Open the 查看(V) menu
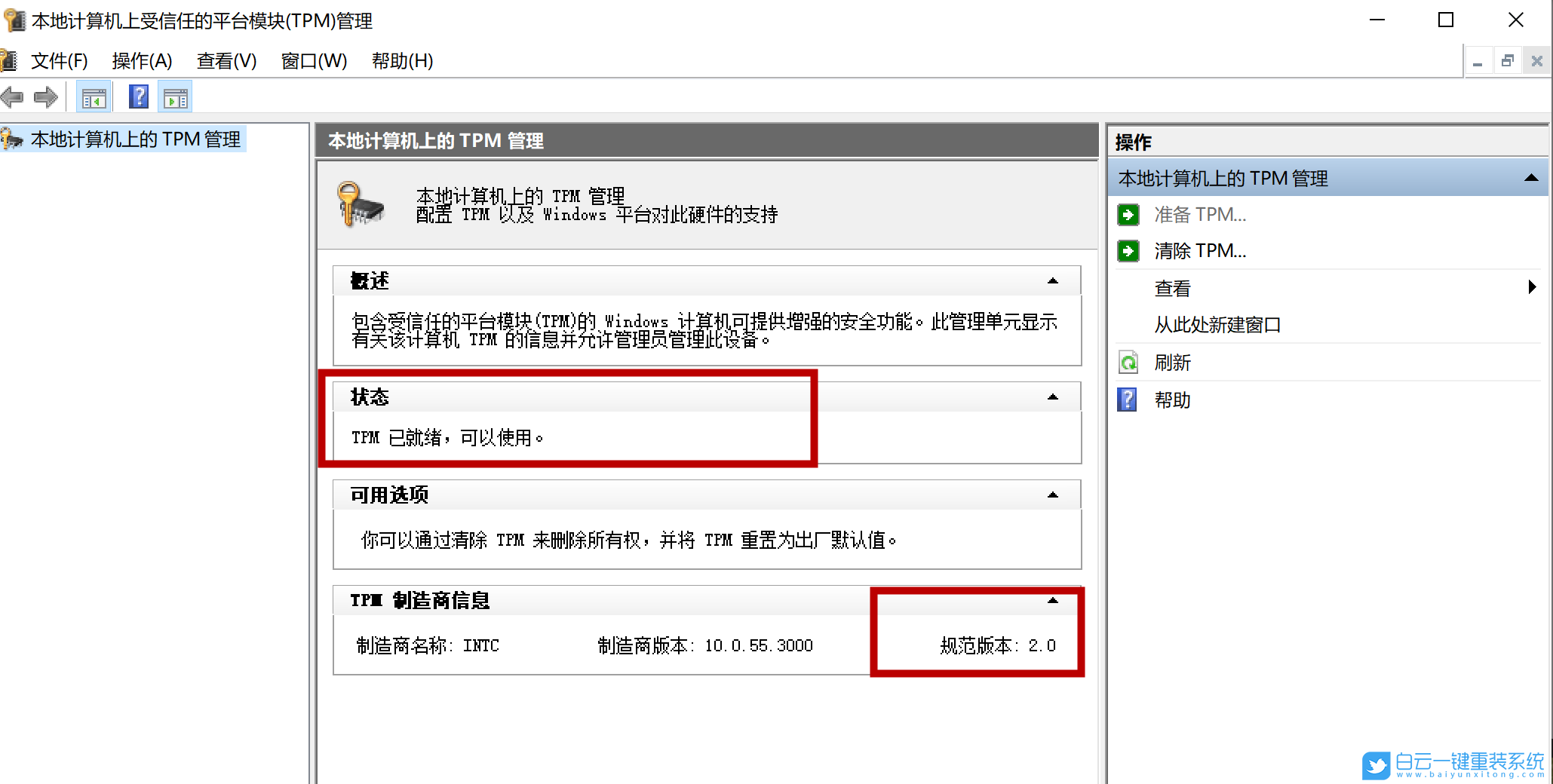Viewport: 1553px width, 784px height. (x=226, y=61)
